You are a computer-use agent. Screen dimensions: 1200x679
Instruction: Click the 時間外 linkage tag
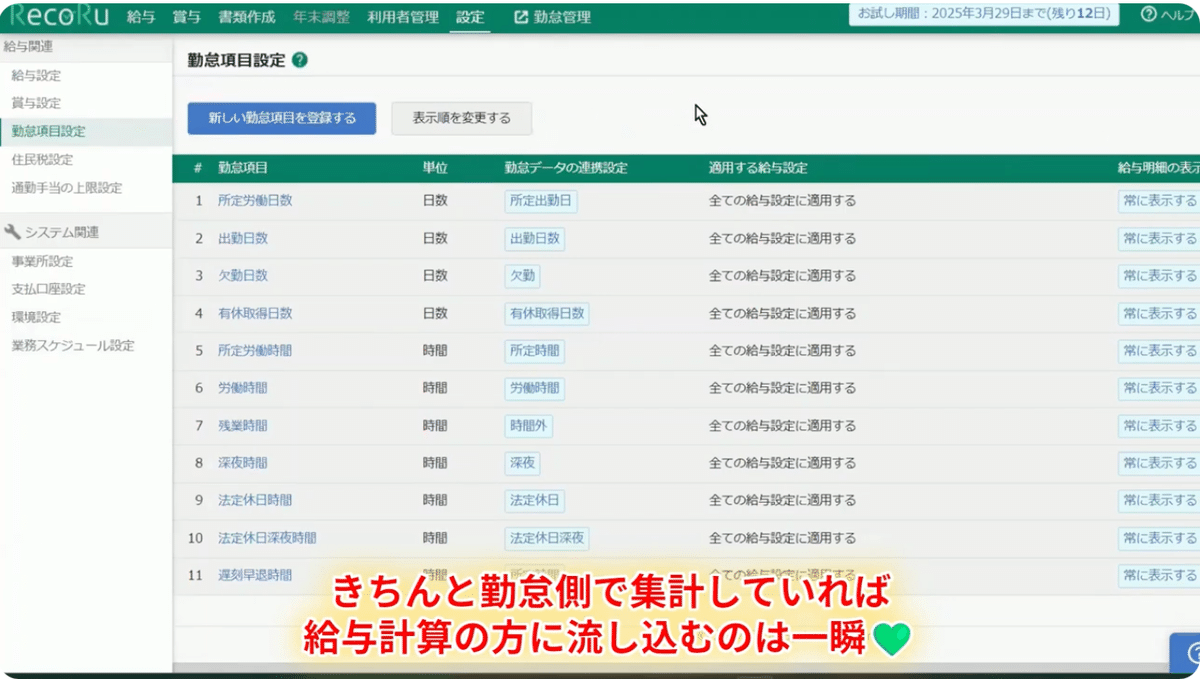tap(529, 426)
